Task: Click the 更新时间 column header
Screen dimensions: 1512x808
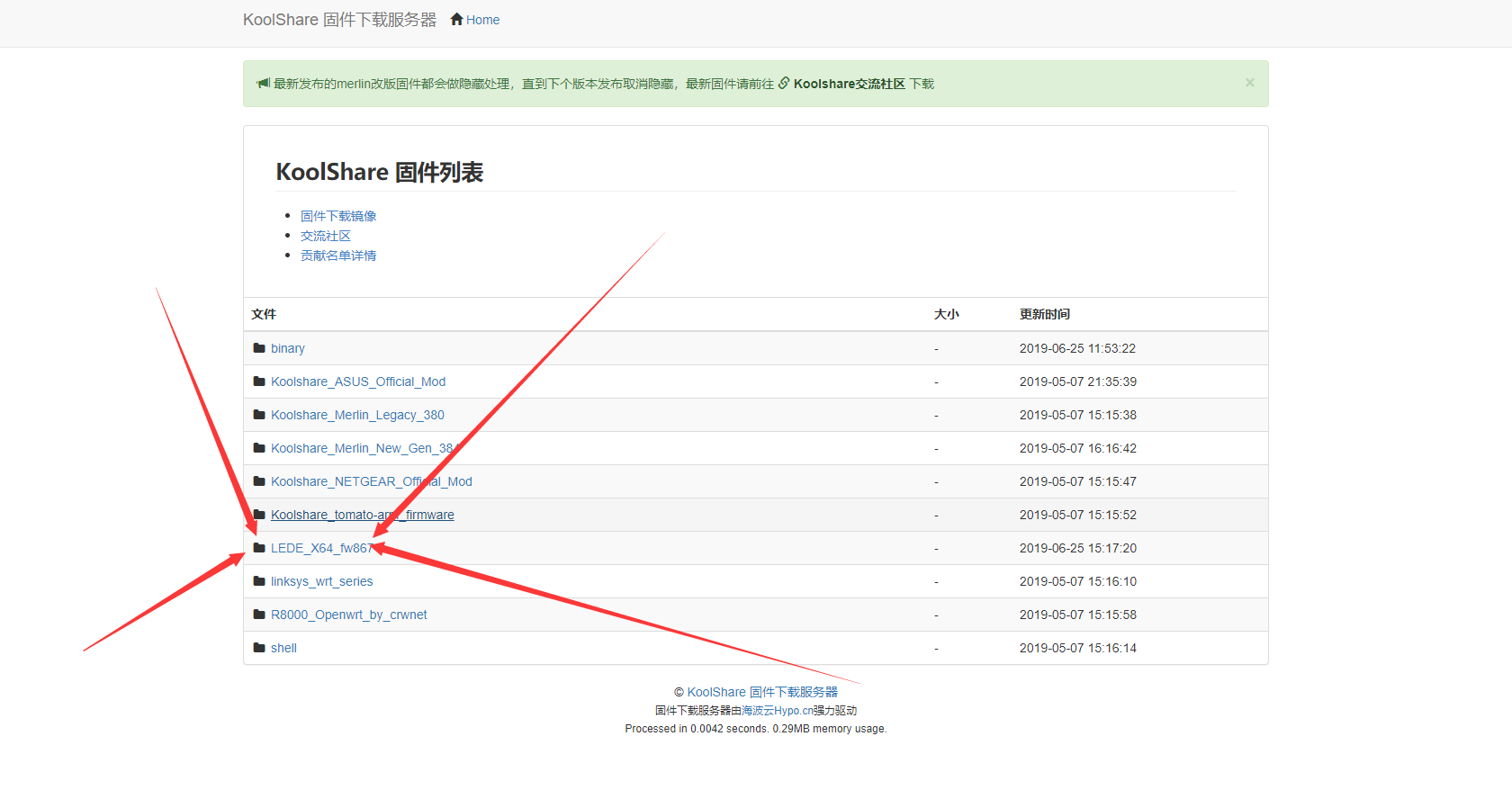Action: point(1045,314)
